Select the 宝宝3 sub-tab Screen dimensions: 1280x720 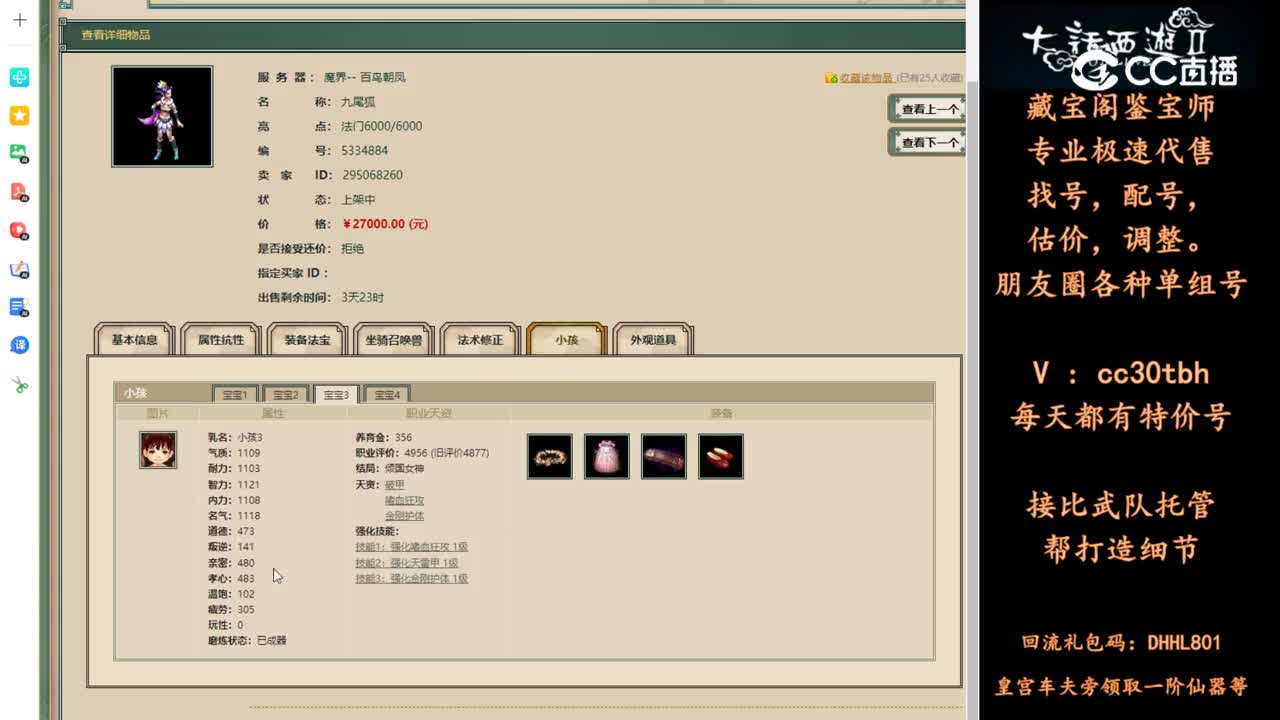(335, 394)
